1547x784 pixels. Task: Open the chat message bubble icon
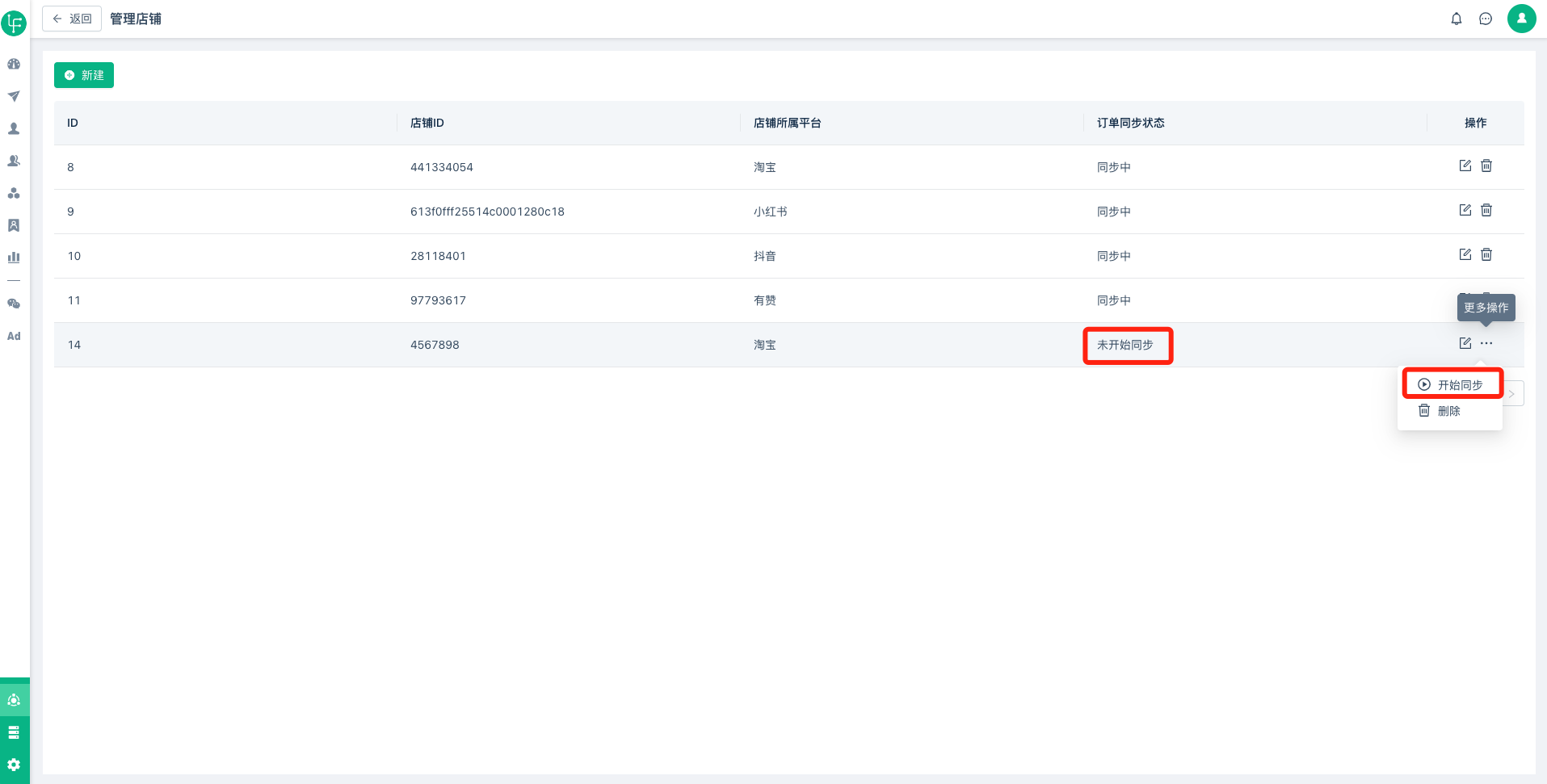tap(1486, 19)
